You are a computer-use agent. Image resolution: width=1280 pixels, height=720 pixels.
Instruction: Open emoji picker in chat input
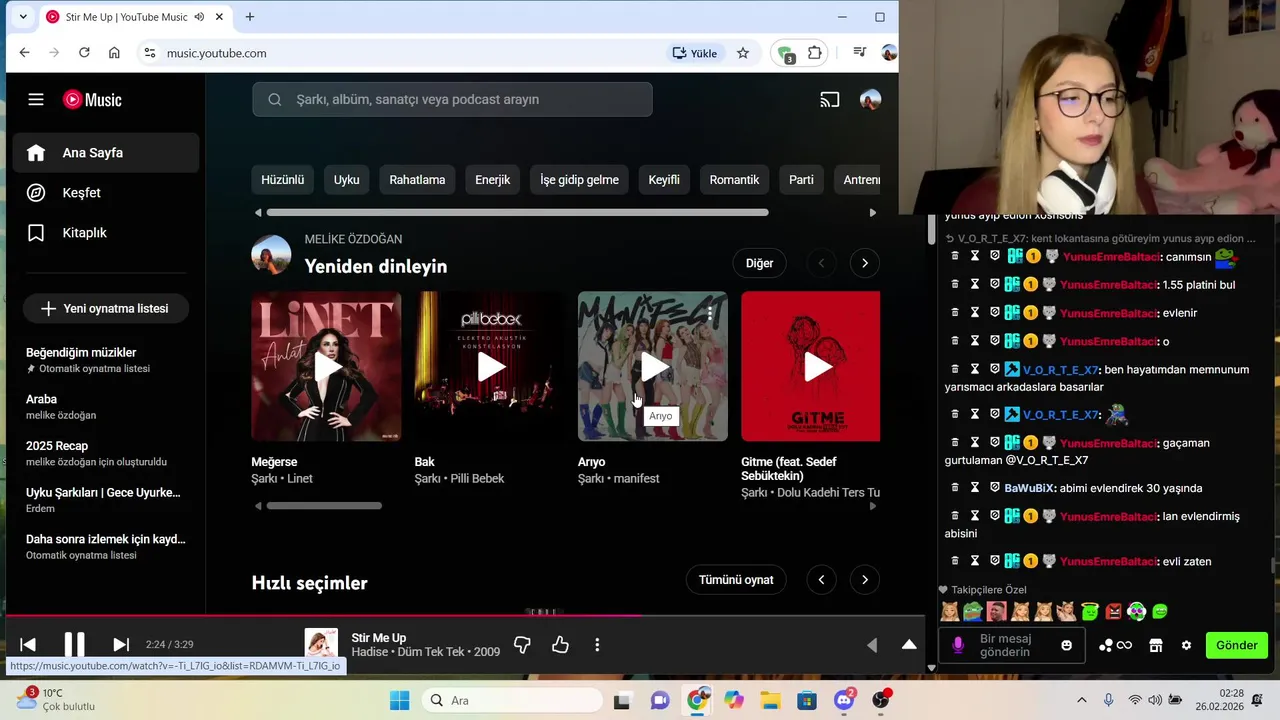point(1066,646)
